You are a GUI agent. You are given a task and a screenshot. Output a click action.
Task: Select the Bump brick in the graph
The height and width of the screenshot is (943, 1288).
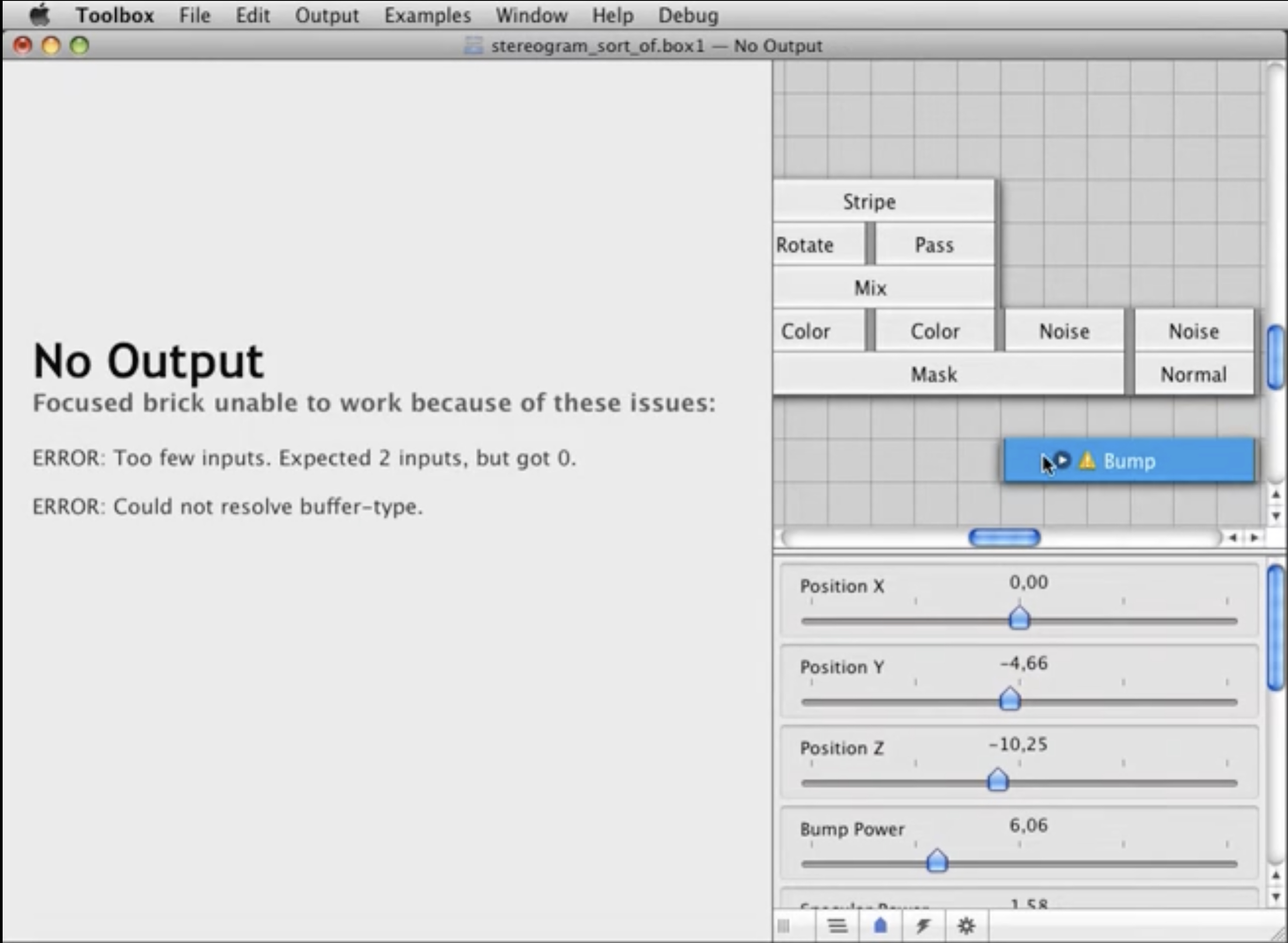[1136, 461]
